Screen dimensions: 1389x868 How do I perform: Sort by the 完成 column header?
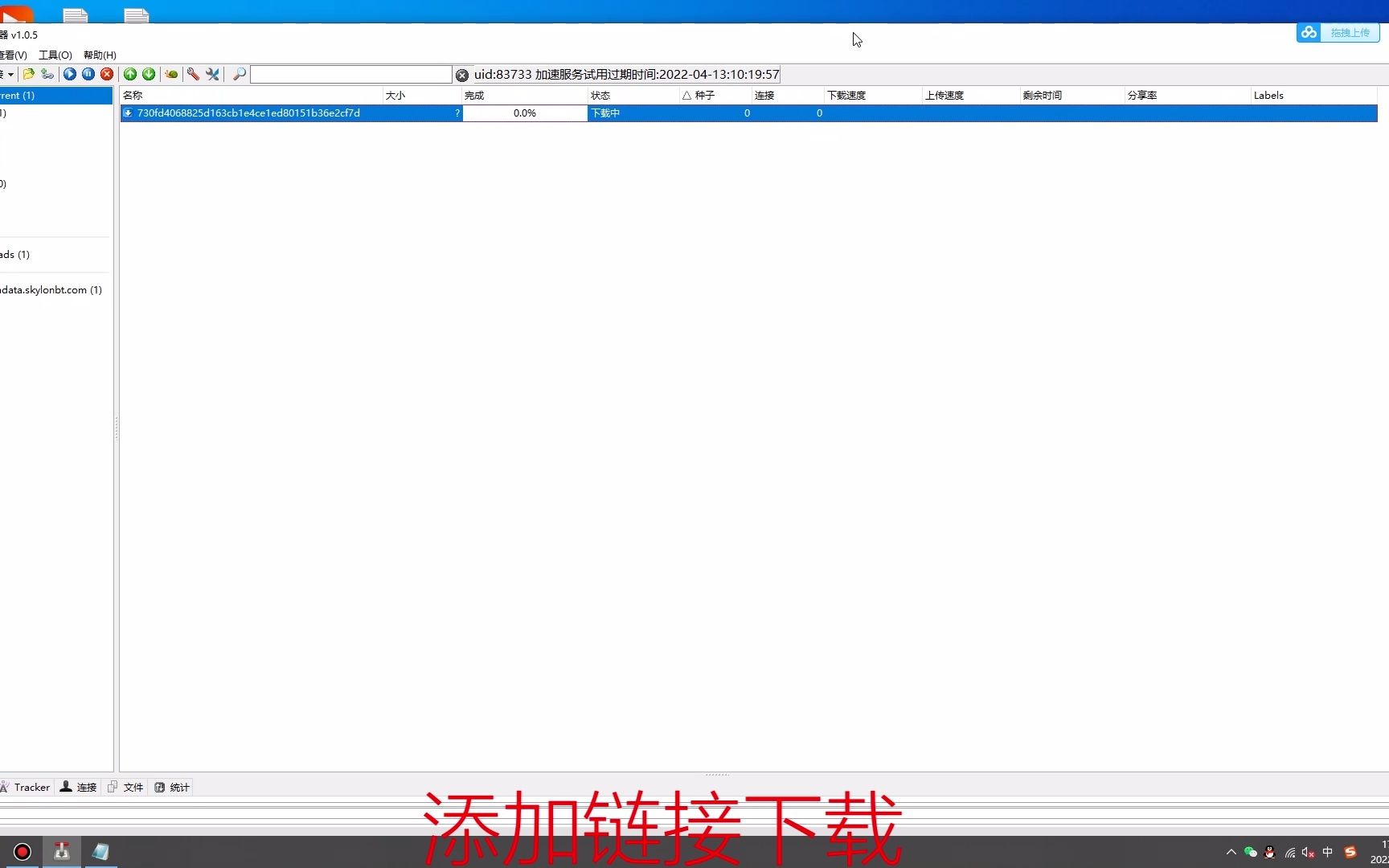[525, 95]
